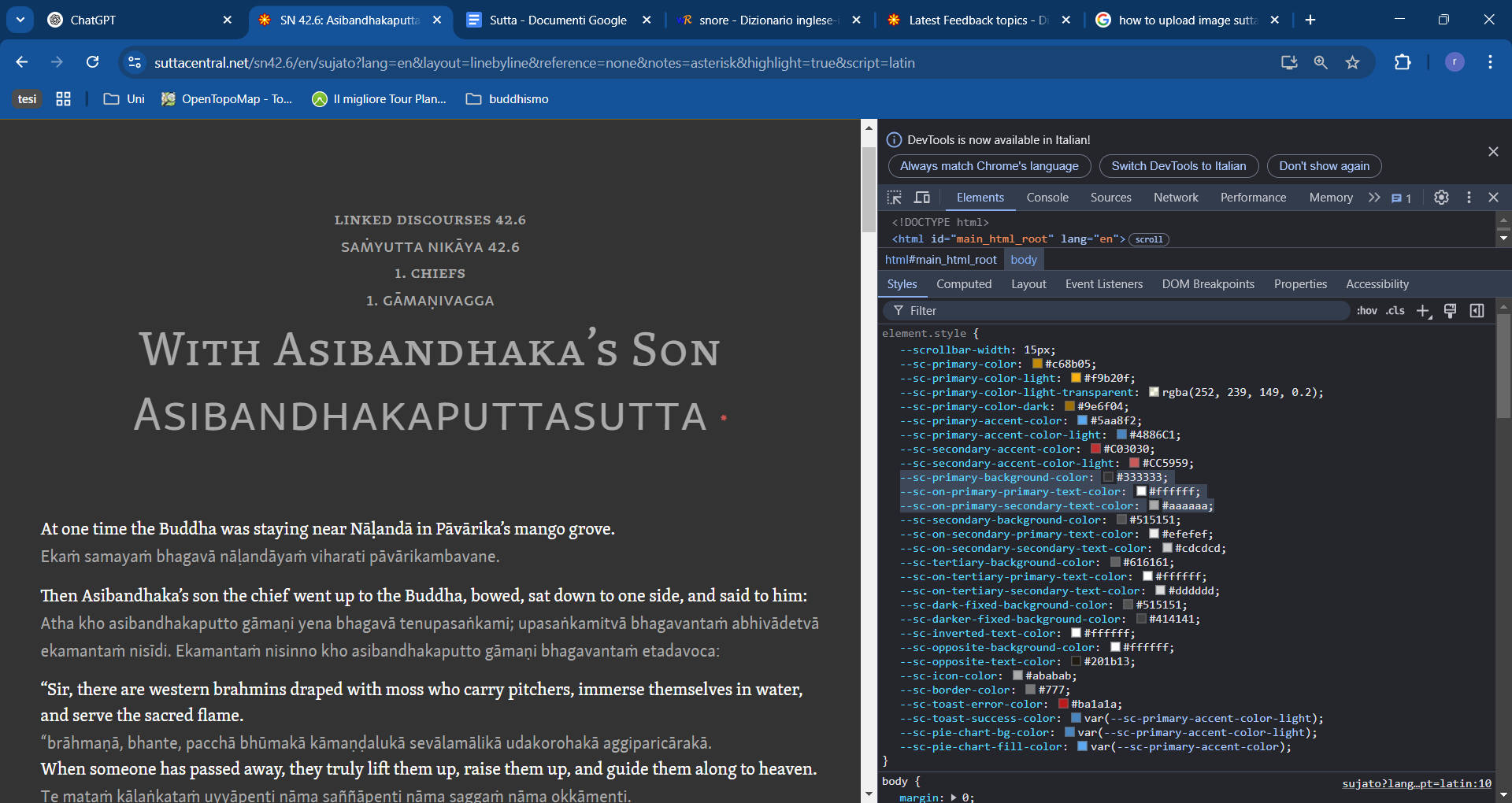
Task: Open the OpenTopoMap bookmark
Action: pos(226,99)
